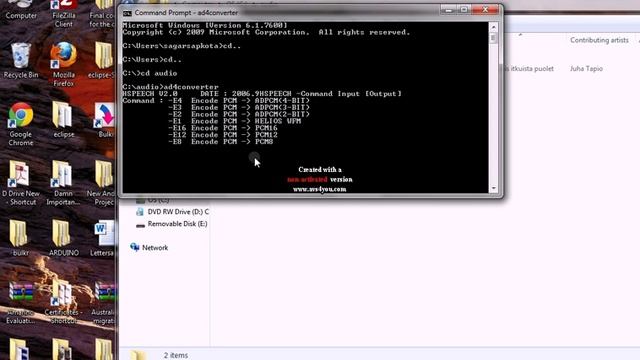Open the Letters Word document icon

pyautogui.click(x=103, y=238)
